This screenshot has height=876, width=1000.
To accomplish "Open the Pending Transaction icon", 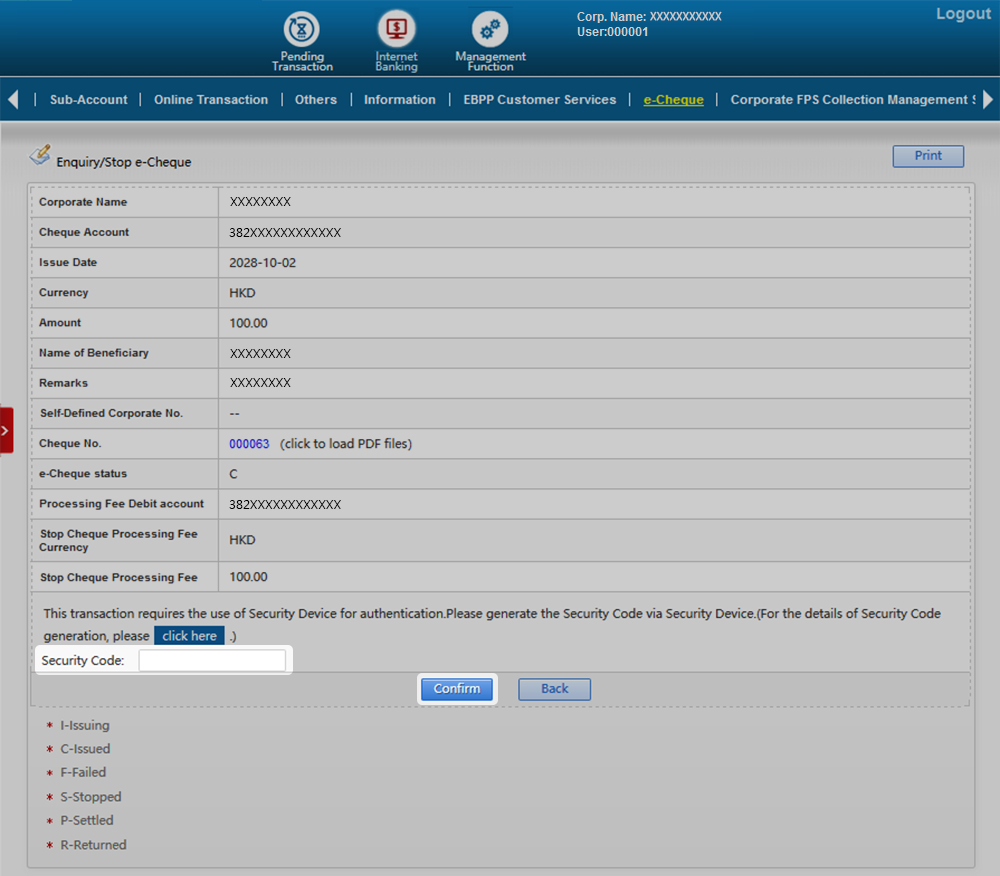I will click(x=301, y=29).
